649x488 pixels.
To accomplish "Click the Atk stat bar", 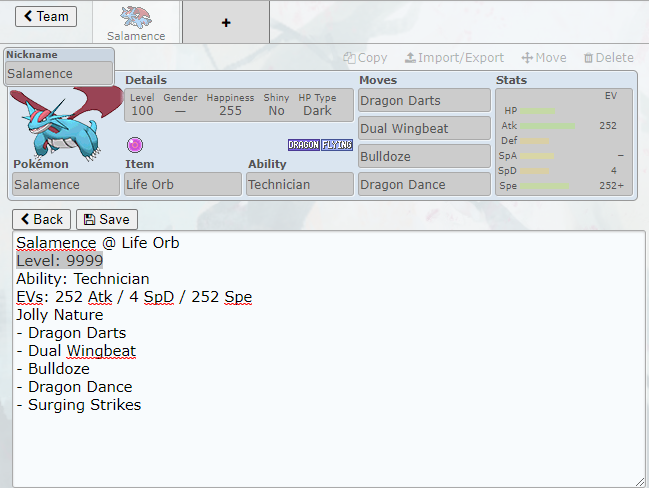I will 548,126.
